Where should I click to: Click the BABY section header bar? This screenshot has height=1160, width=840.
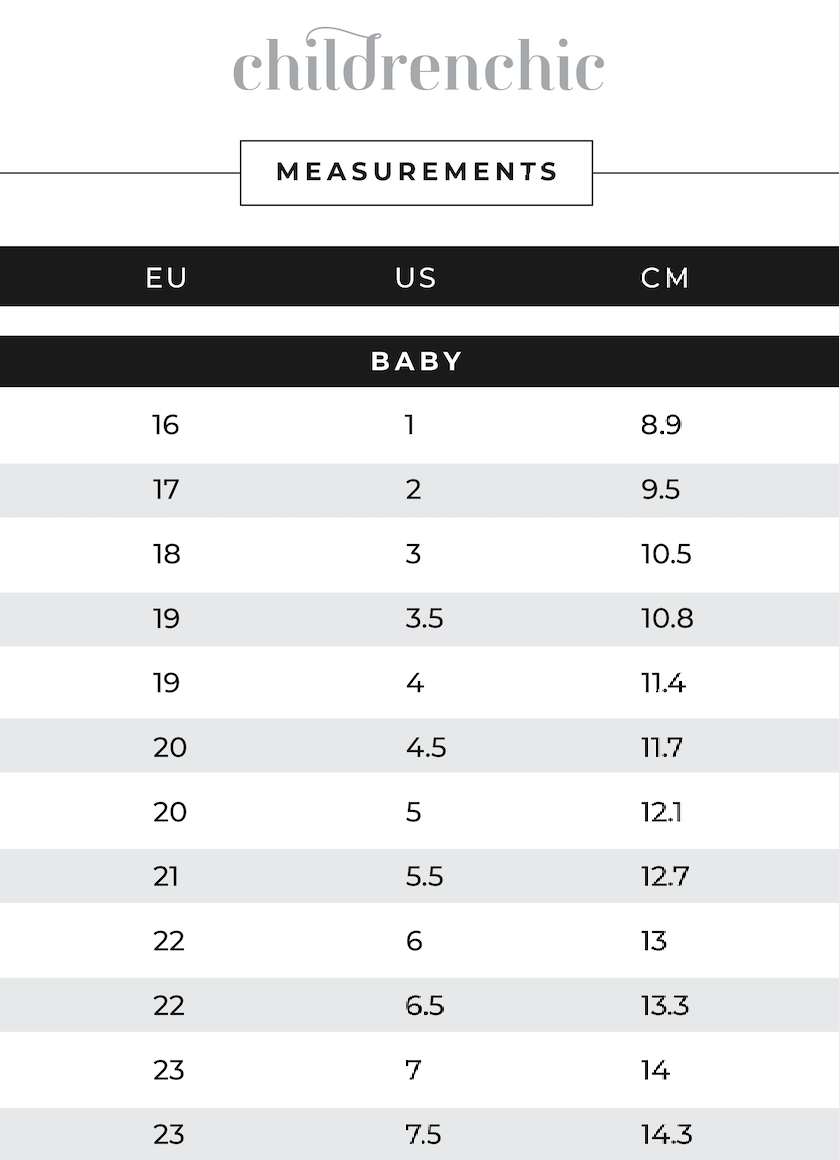coord(418,361)
